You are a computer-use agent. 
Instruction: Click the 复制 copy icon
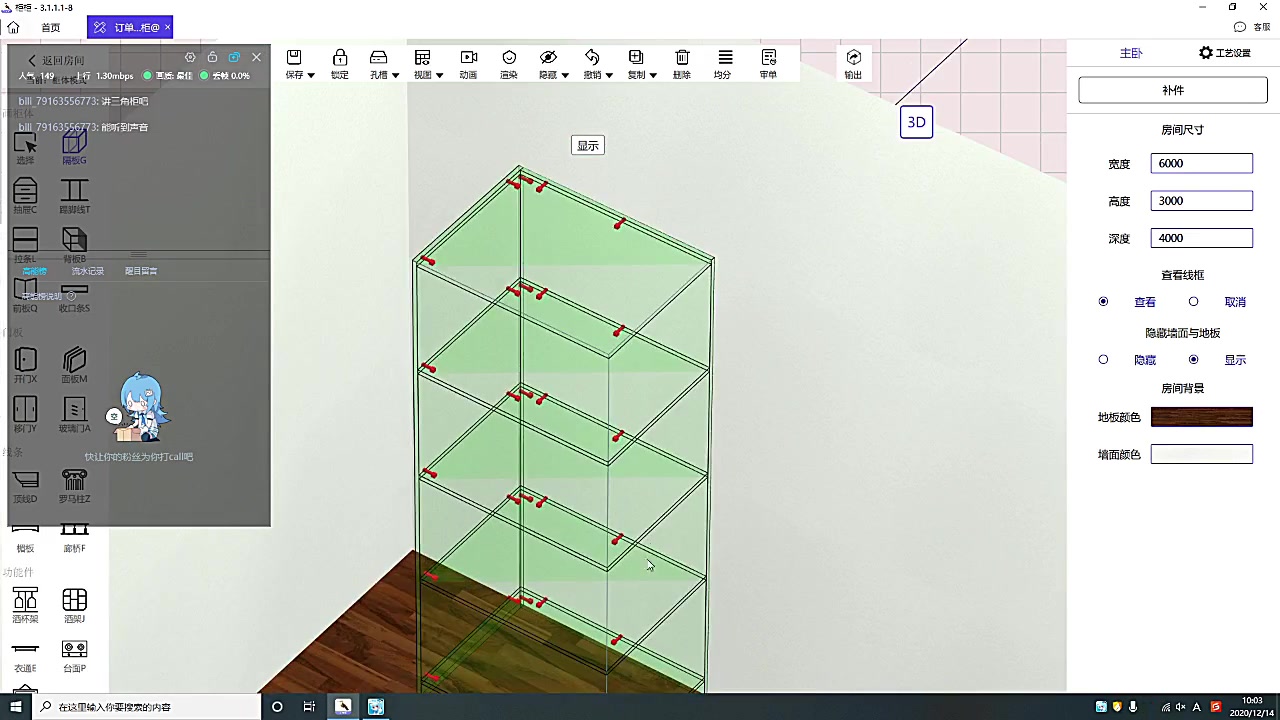click(636, 58)
